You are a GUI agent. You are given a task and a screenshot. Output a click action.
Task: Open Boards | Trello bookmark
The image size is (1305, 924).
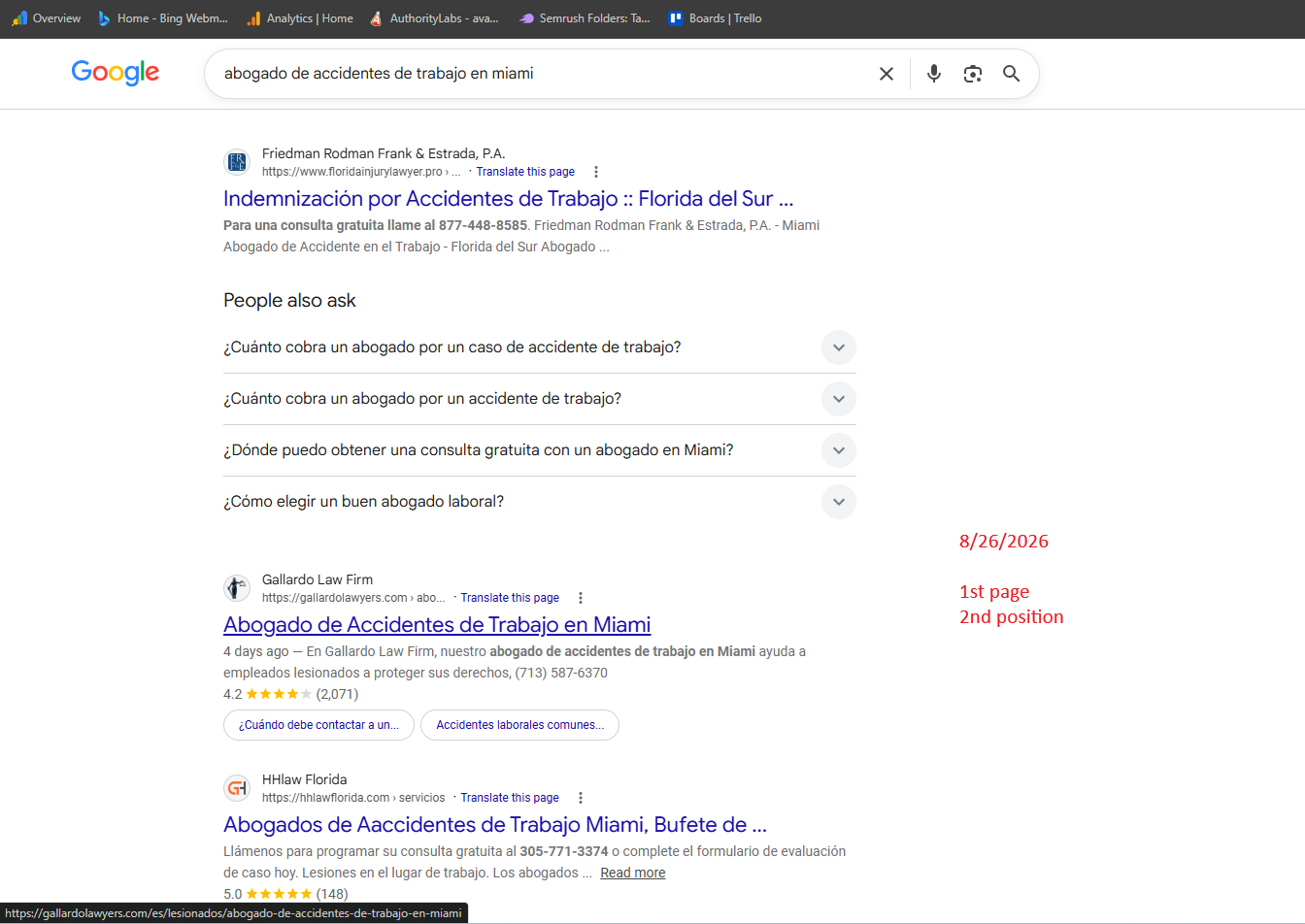[x=715, y=18]
